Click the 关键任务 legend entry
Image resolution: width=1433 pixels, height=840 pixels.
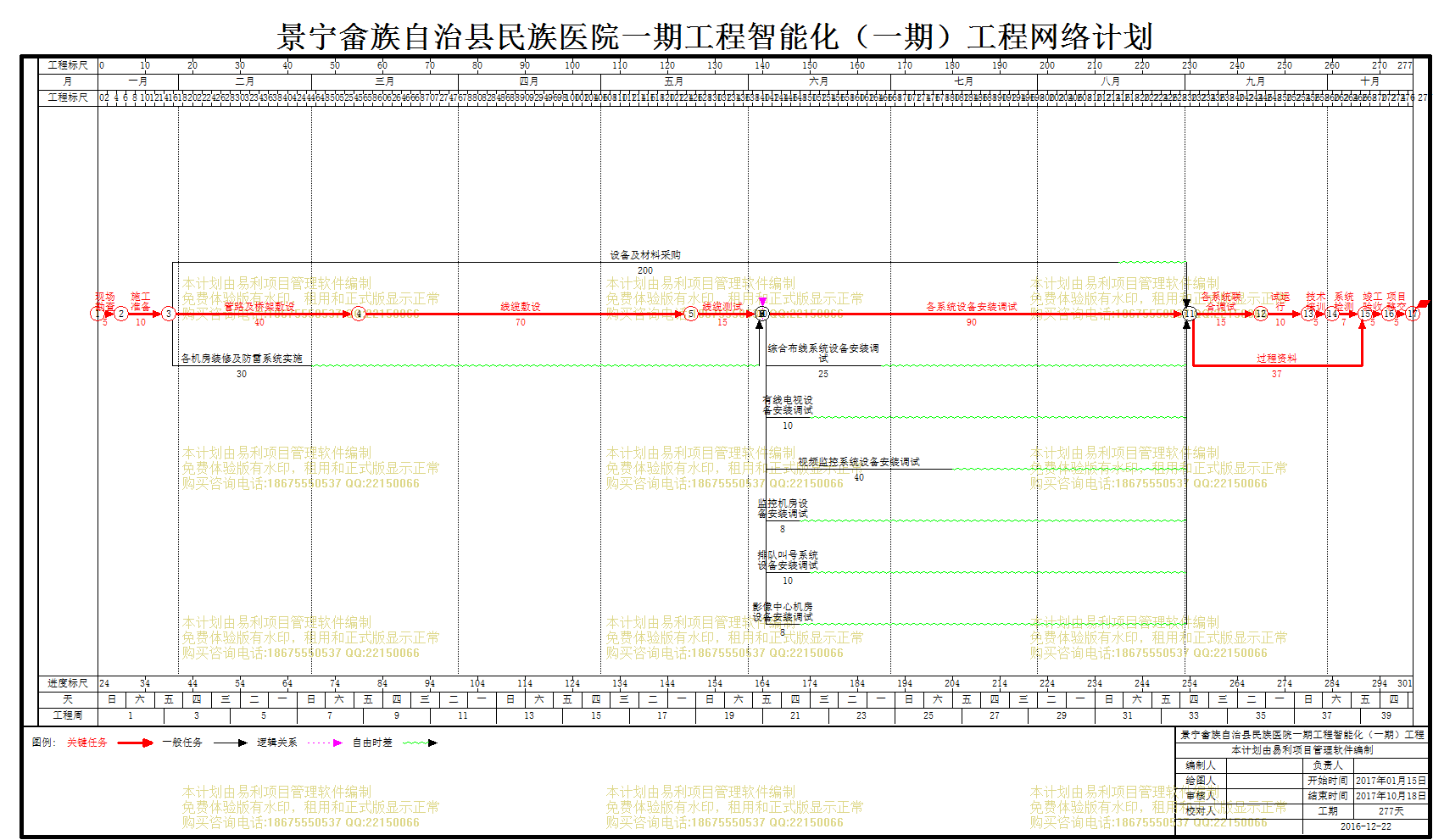pos(87,743)
